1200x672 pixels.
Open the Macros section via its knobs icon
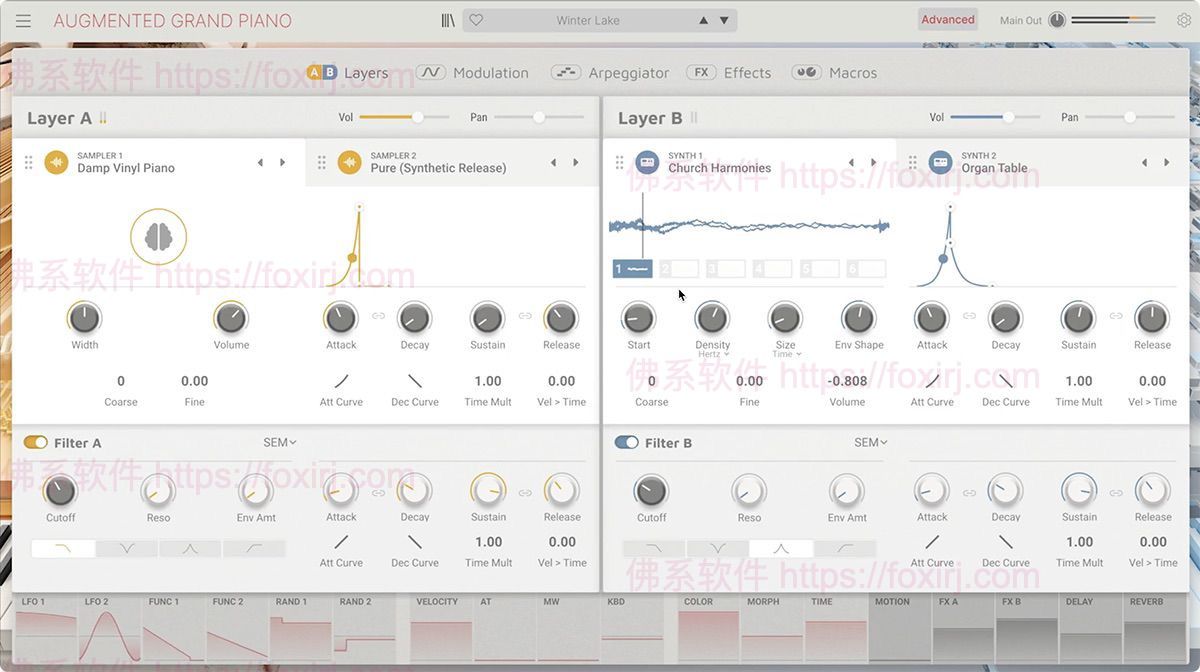click(805, 72)
